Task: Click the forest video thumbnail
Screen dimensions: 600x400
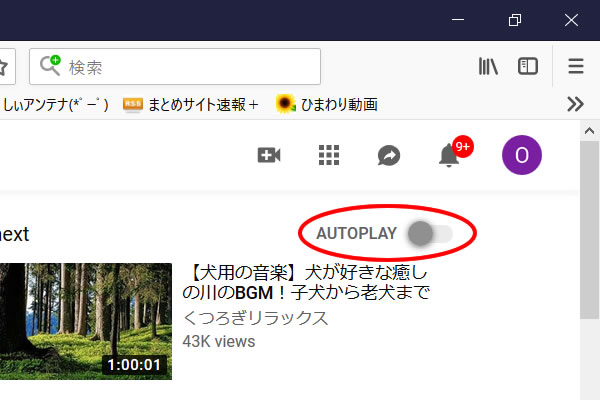Action: point(86,321)
